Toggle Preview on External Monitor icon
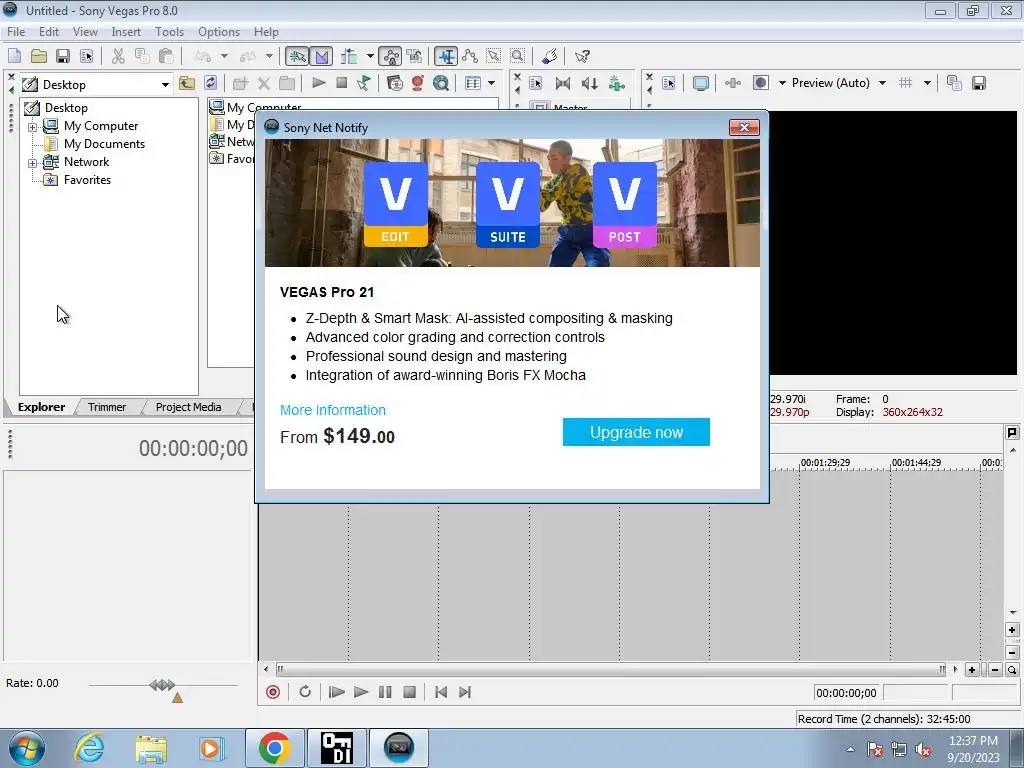1024x768 pixels. click(701, 83)
